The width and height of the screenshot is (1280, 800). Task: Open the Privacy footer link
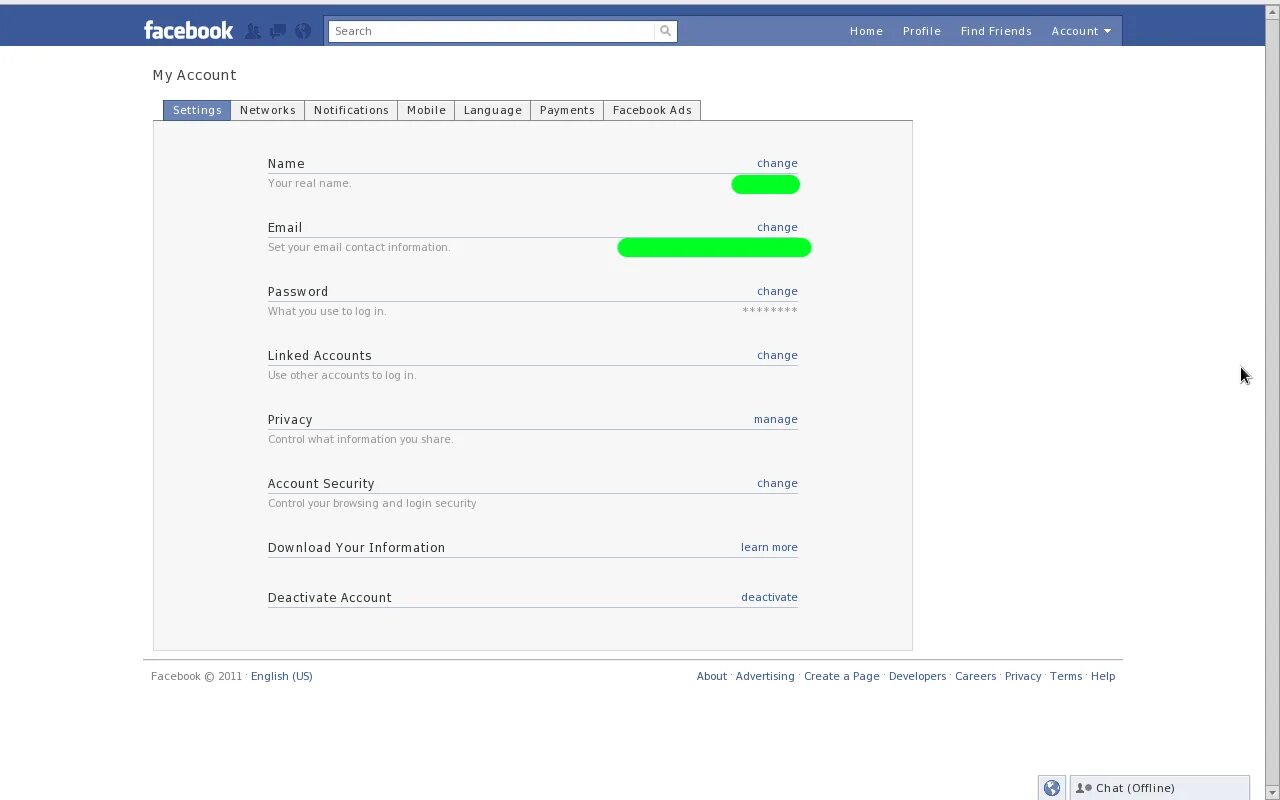coord(1023,676)
